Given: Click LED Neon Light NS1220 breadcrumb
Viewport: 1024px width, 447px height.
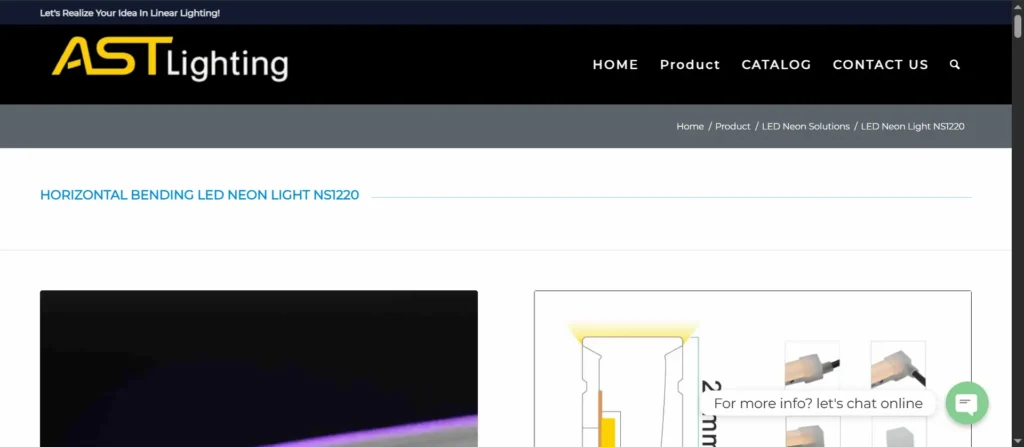Looking at the screenshot, I should [912, 126].
